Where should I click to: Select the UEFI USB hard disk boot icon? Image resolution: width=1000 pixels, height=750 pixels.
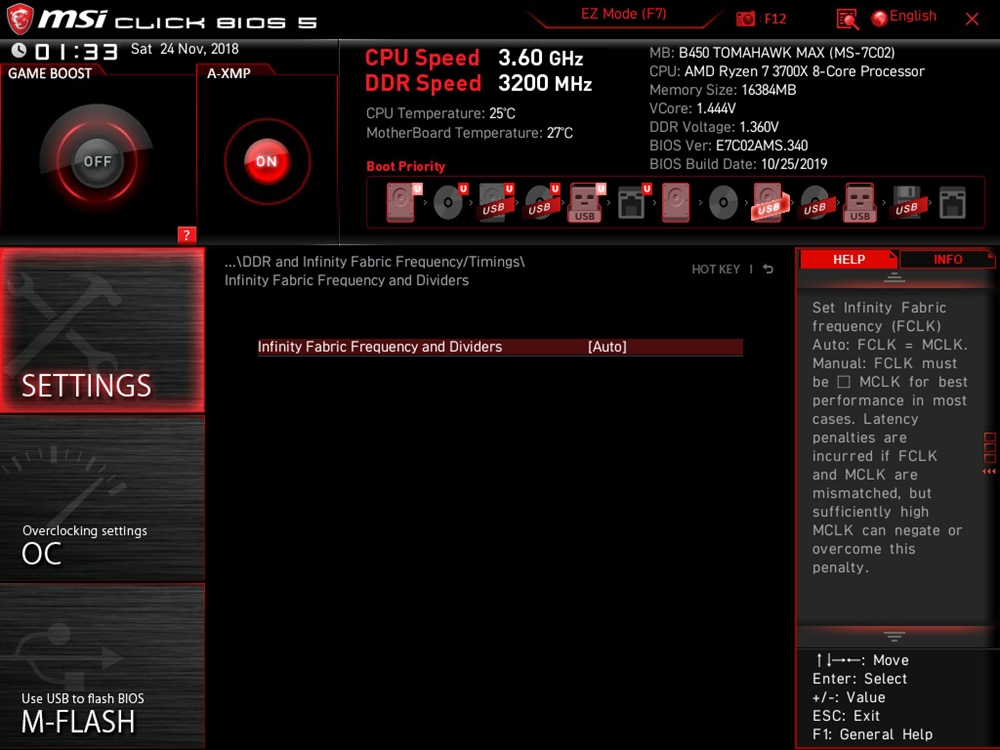click(496, 202)
